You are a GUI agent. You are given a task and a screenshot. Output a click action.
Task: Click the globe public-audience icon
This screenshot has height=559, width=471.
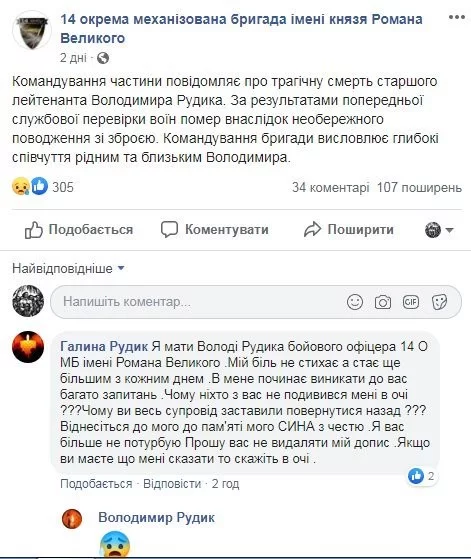103,58
